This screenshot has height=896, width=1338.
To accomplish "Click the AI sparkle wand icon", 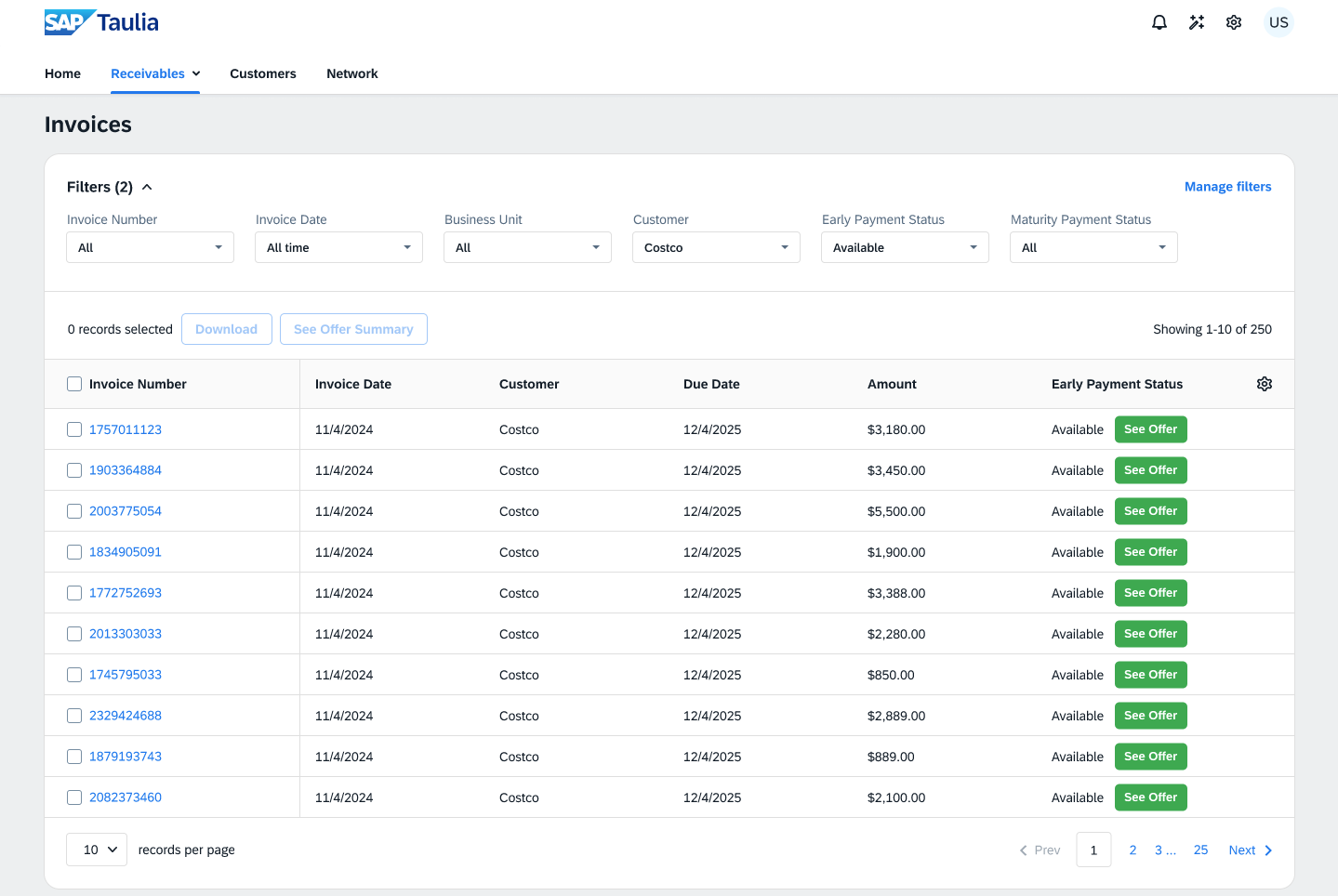I will (x=1197, y=22).
